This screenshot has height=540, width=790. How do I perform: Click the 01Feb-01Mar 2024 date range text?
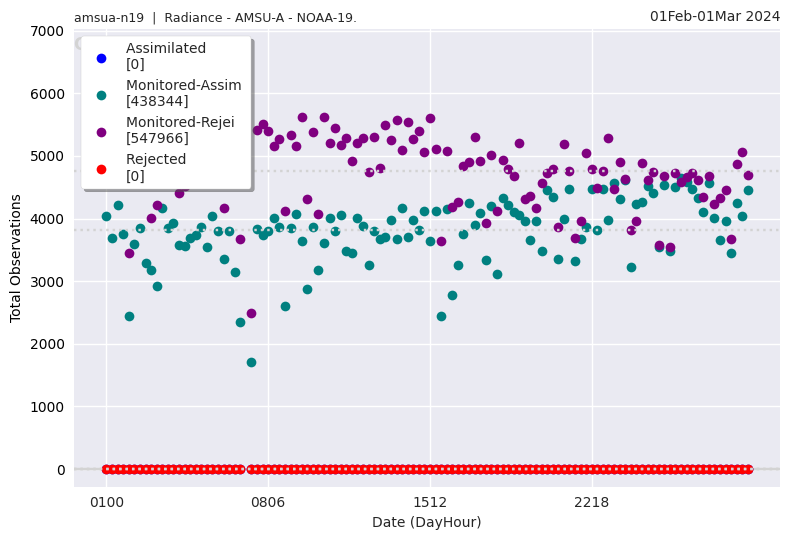click(x=714, y=16)
